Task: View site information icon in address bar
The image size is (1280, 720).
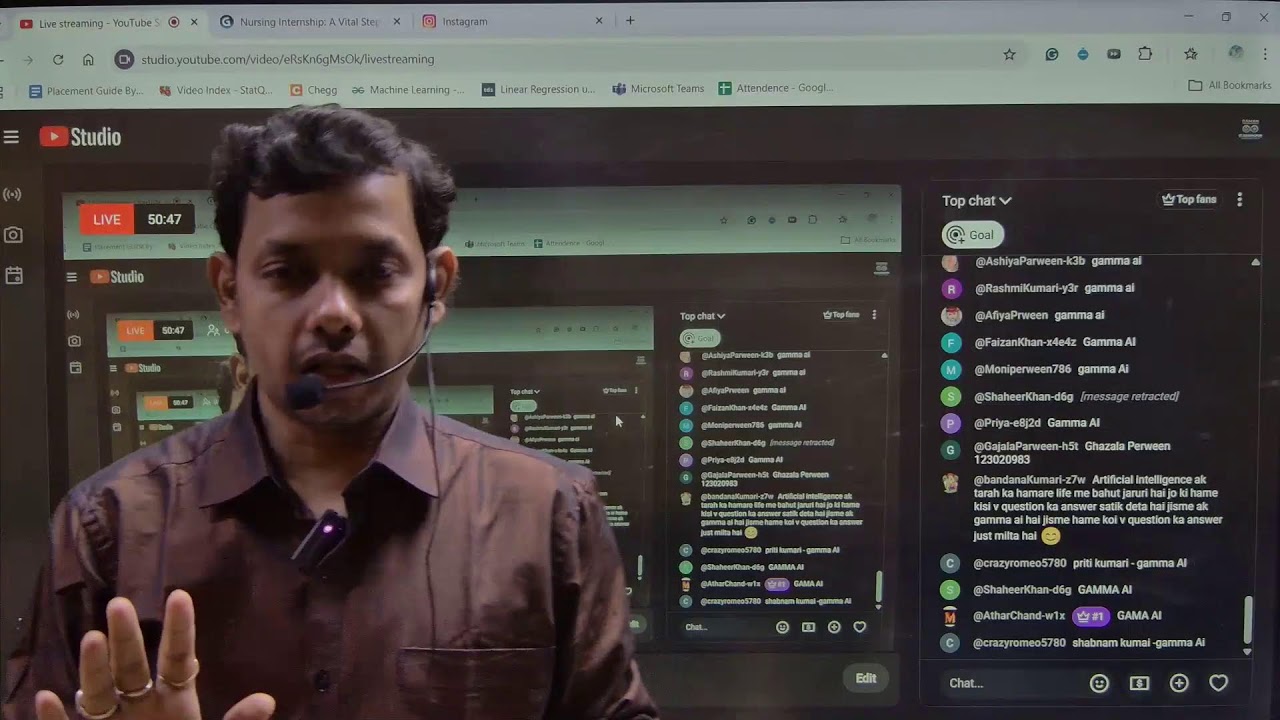Action: (x=124, y=59)
